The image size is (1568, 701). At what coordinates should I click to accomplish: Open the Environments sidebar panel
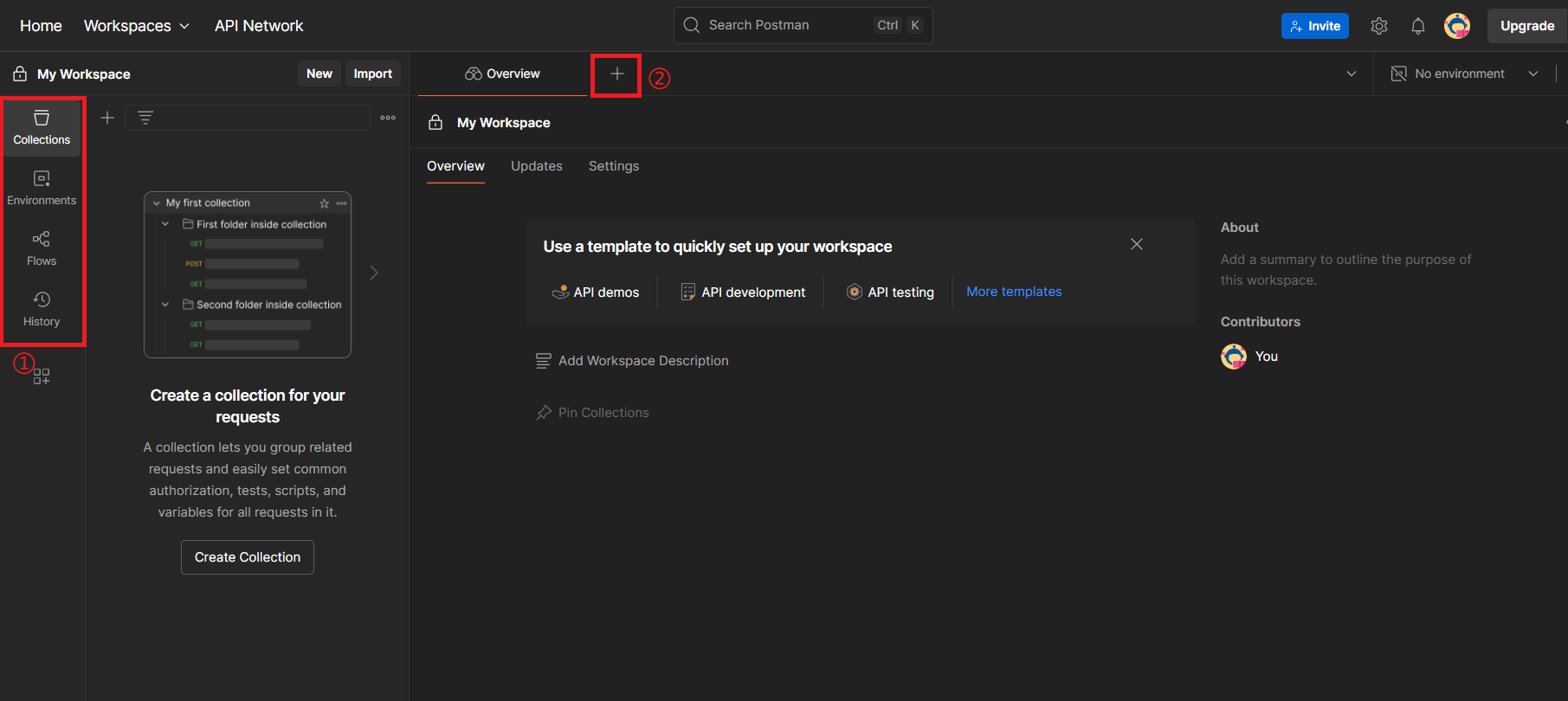point(42,189)
